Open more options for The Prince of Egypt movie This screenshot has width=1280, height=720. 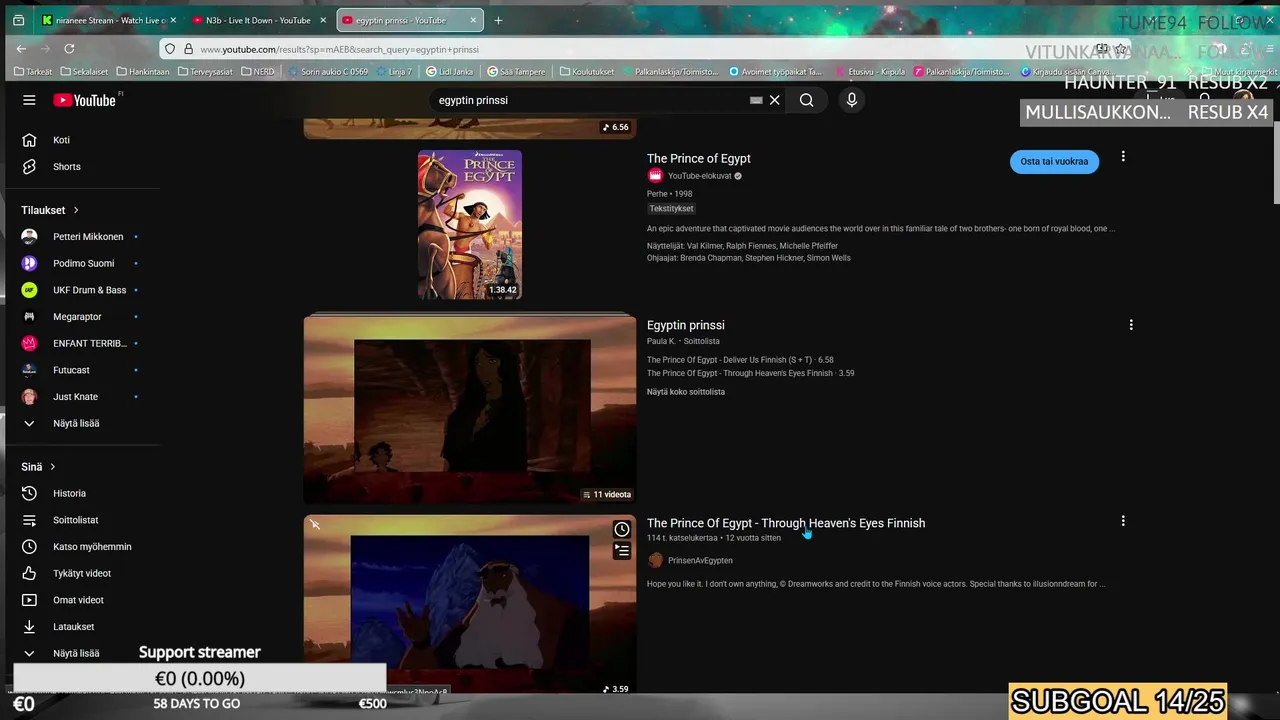(x=1123, y=157)
